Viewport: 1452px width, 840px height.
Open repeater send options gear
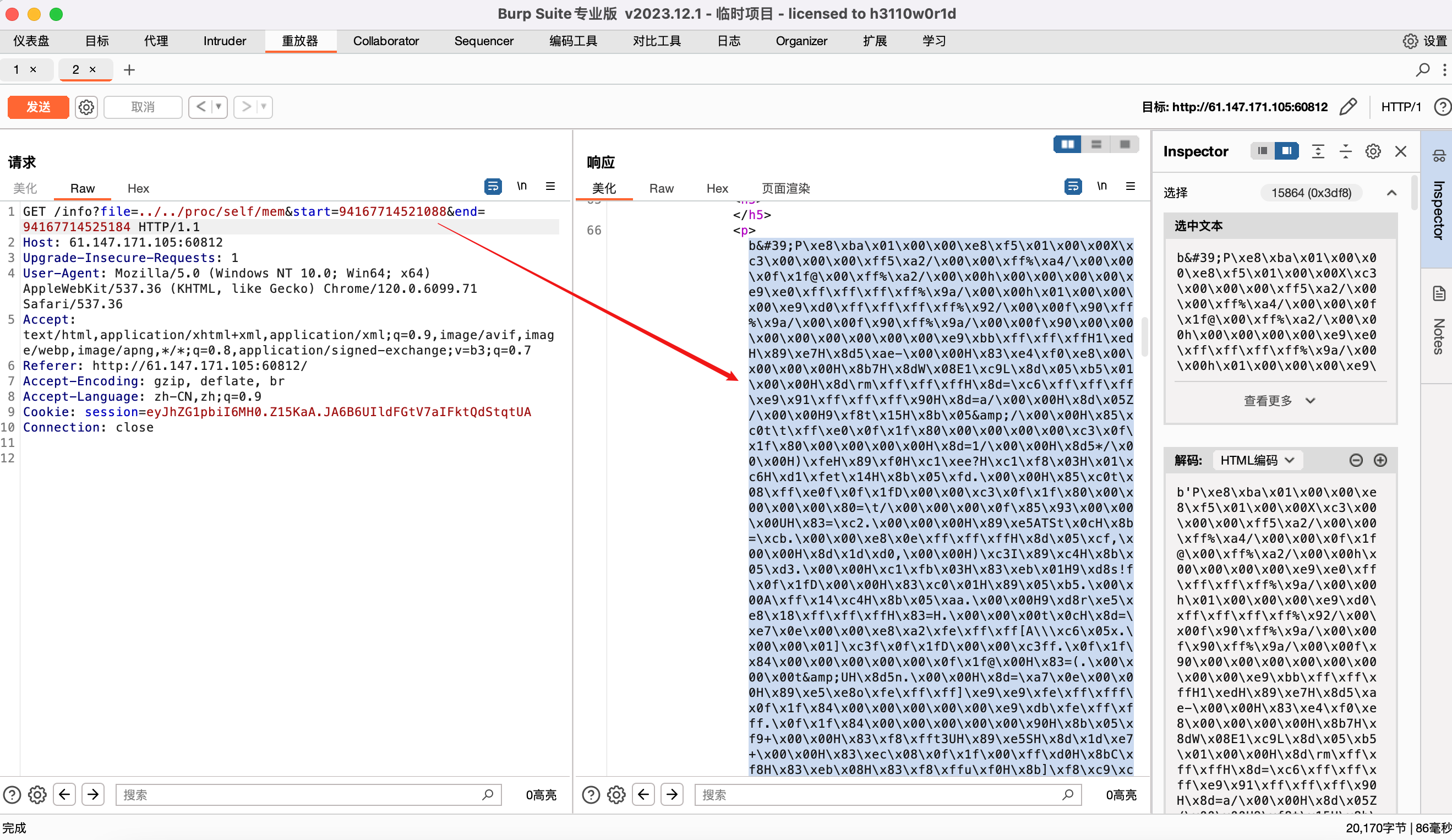point(86,107)
